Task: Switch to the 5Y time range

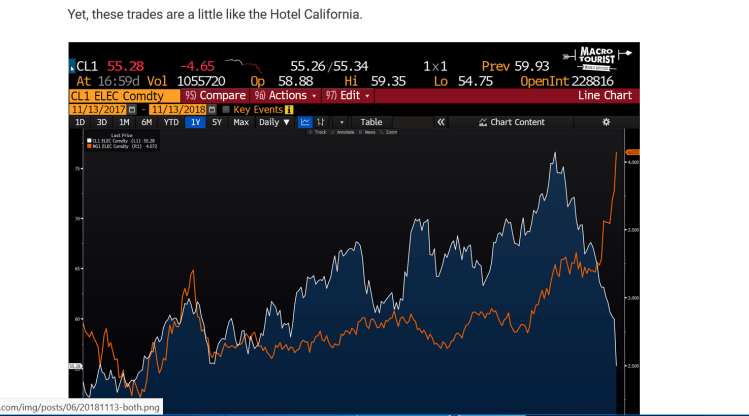Action: (217, 122)
